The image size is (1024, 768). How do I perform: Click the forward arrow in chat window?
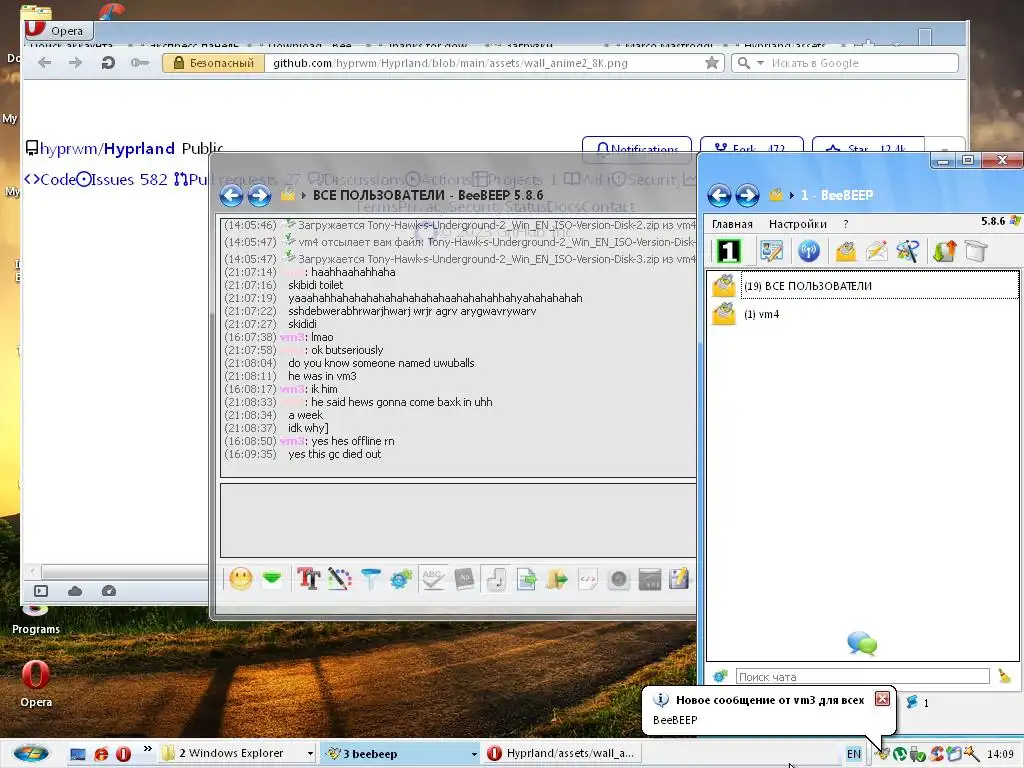[259, 195]
